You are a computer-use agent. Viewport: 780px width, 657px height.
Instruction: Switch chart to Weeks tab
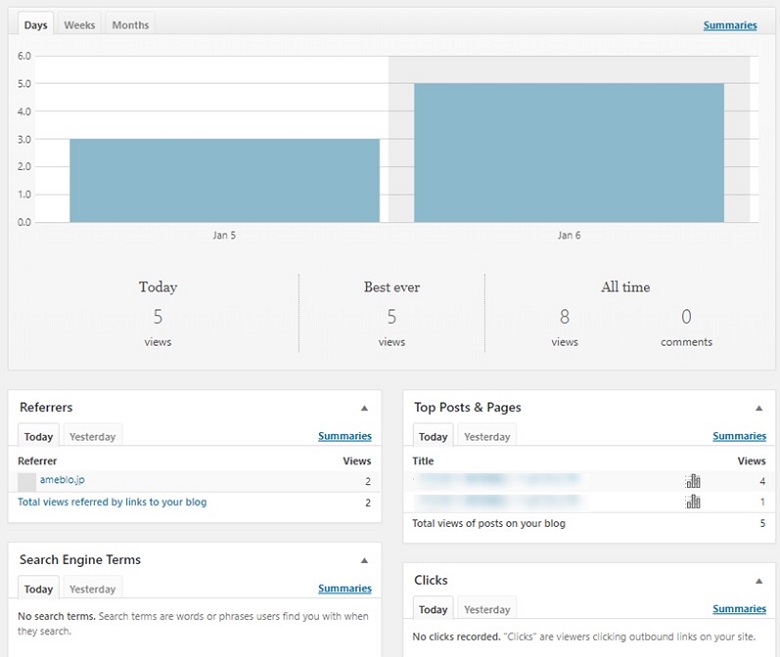click(x=80, y=25)
